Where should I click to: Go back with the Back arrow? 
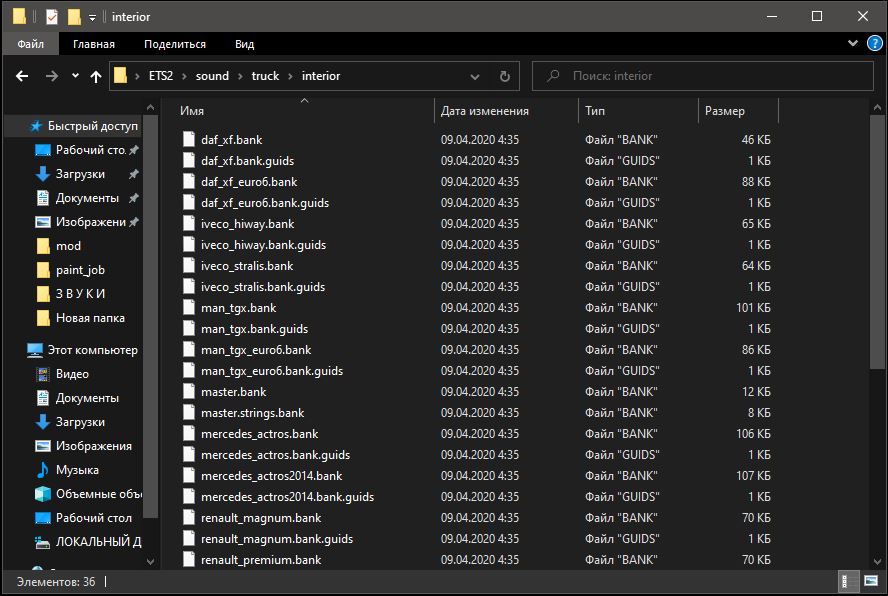click(x=22, y=76)
